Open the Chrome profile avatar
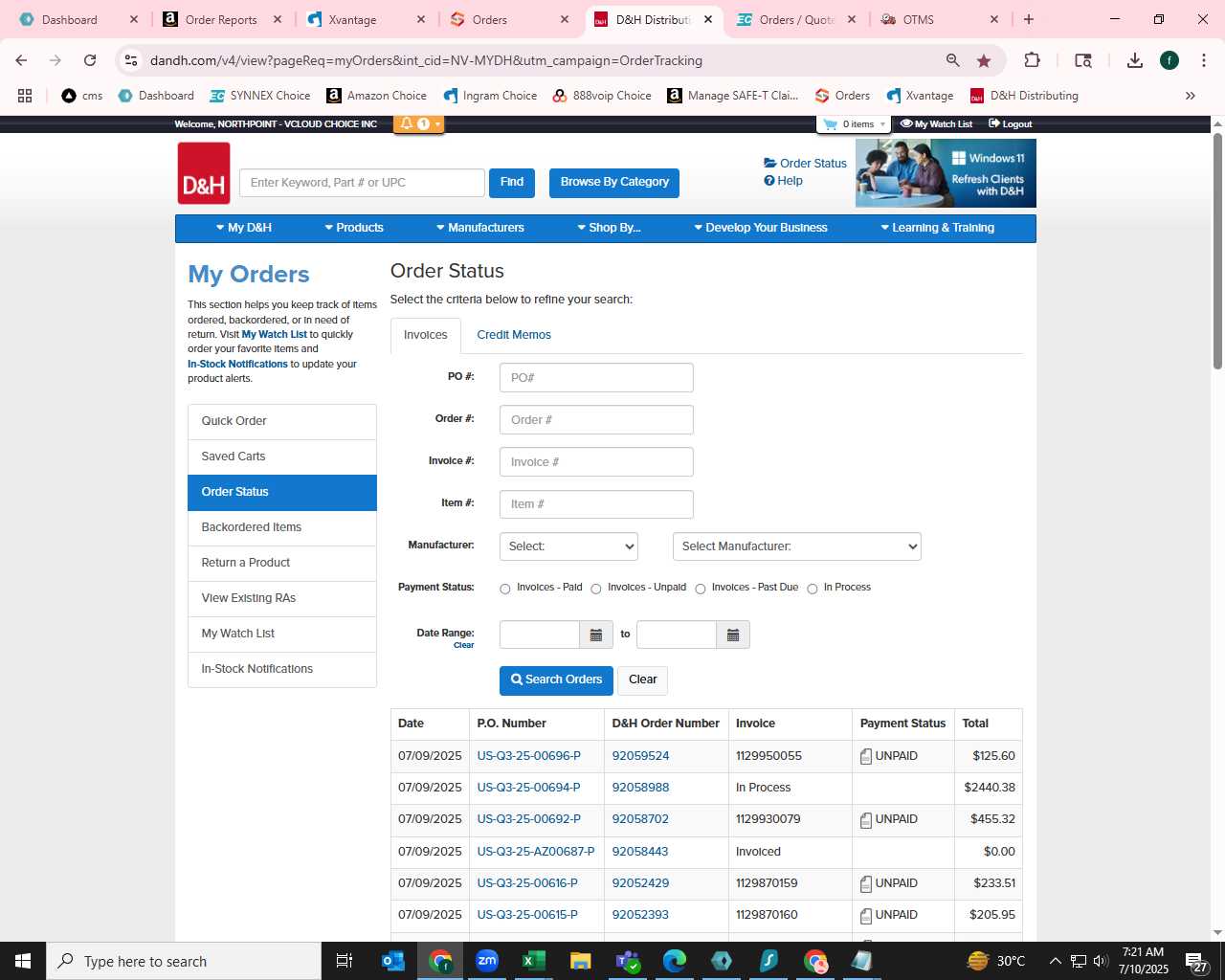This screenshot has height=980, width=1225. click(1169, 60)
